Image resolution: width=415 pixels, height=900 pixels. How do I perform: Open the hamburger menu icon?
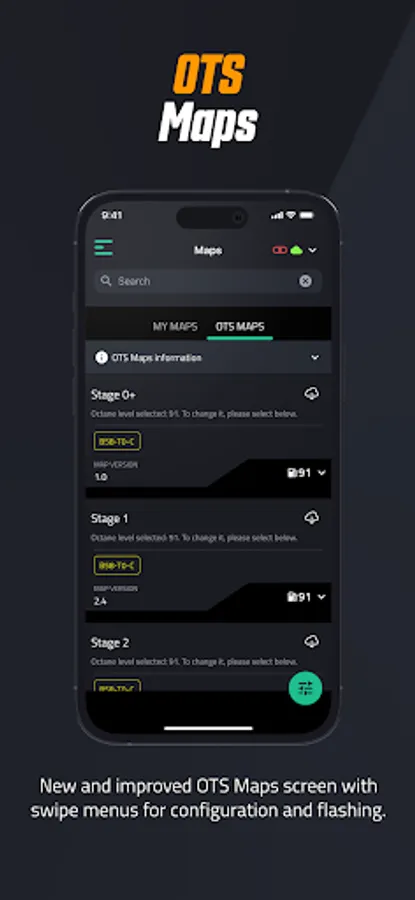[x=103, y=248]
